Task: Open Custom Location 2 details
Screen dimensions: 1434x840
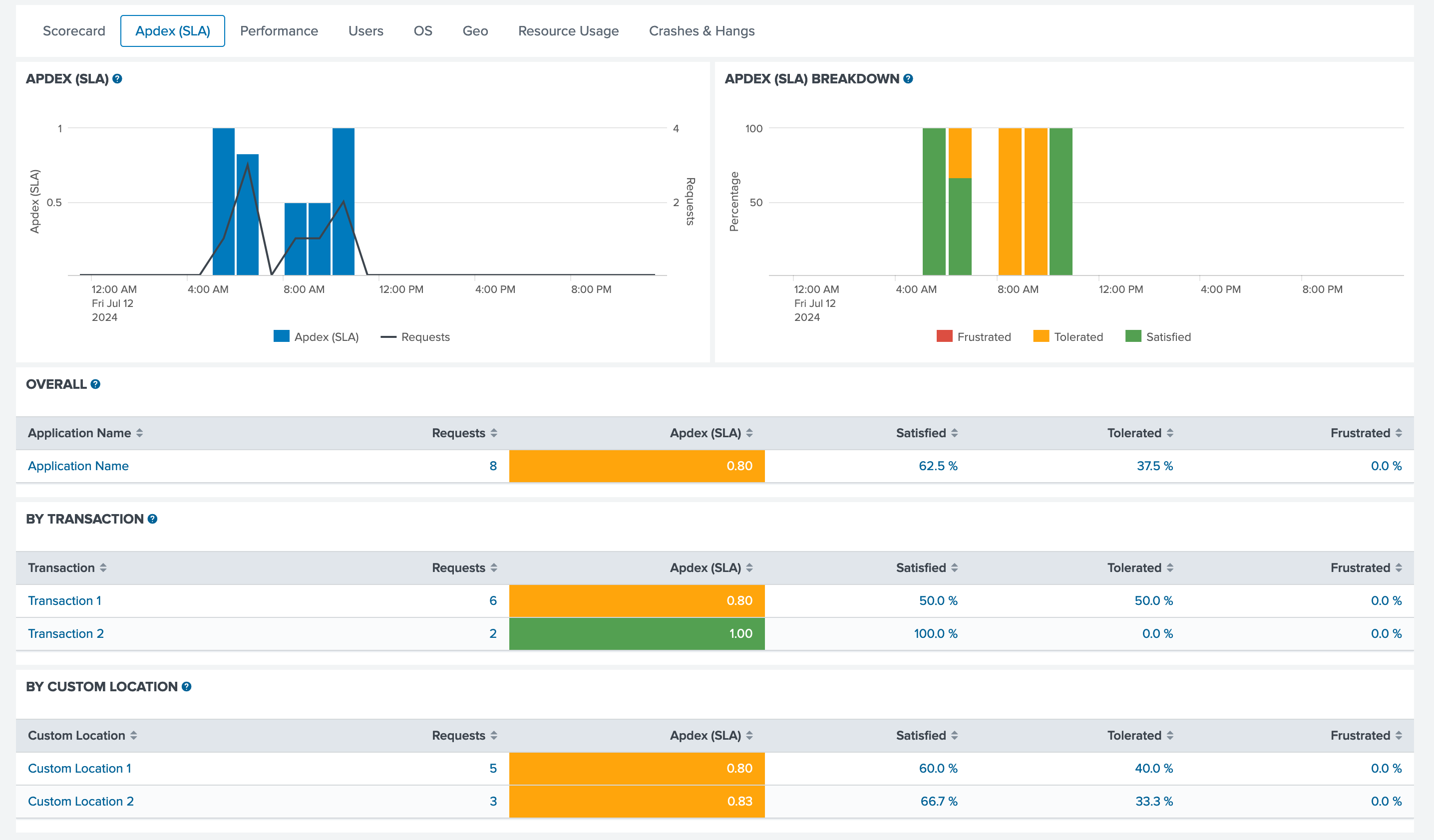Action: (80, 801)
